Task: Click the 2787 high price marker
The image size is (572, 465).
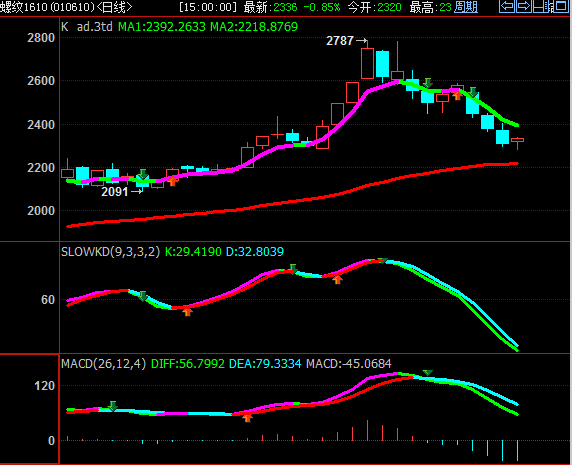Action: coord(340,41)
